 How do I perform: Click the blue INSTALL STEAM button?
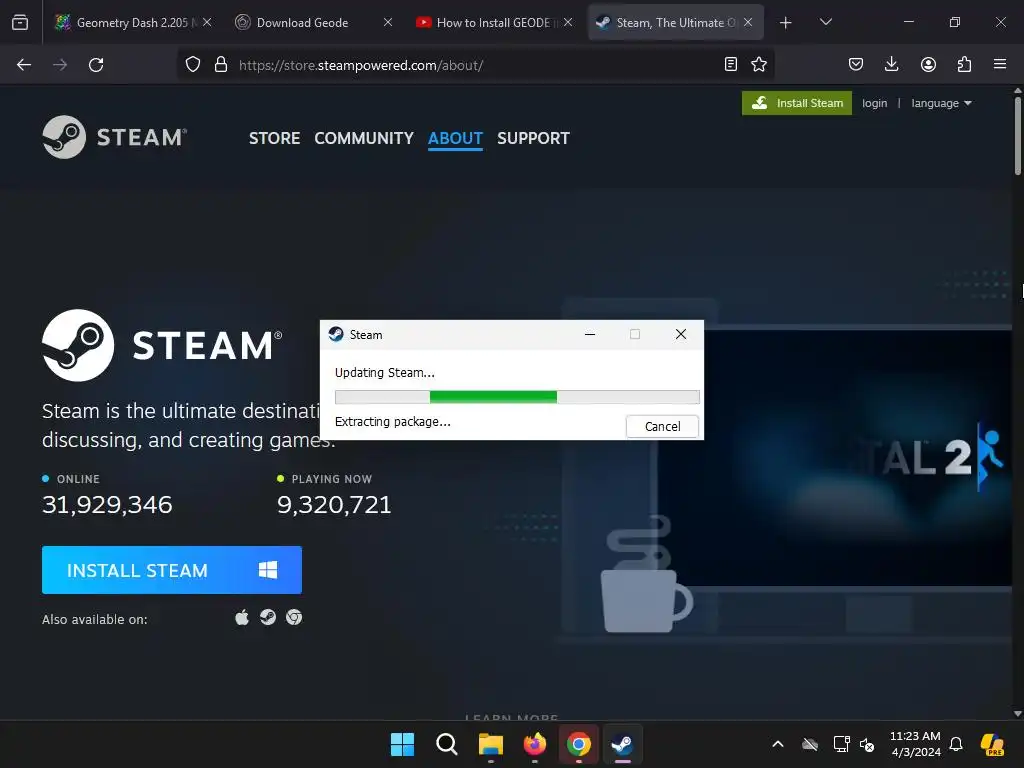(172, 570)
